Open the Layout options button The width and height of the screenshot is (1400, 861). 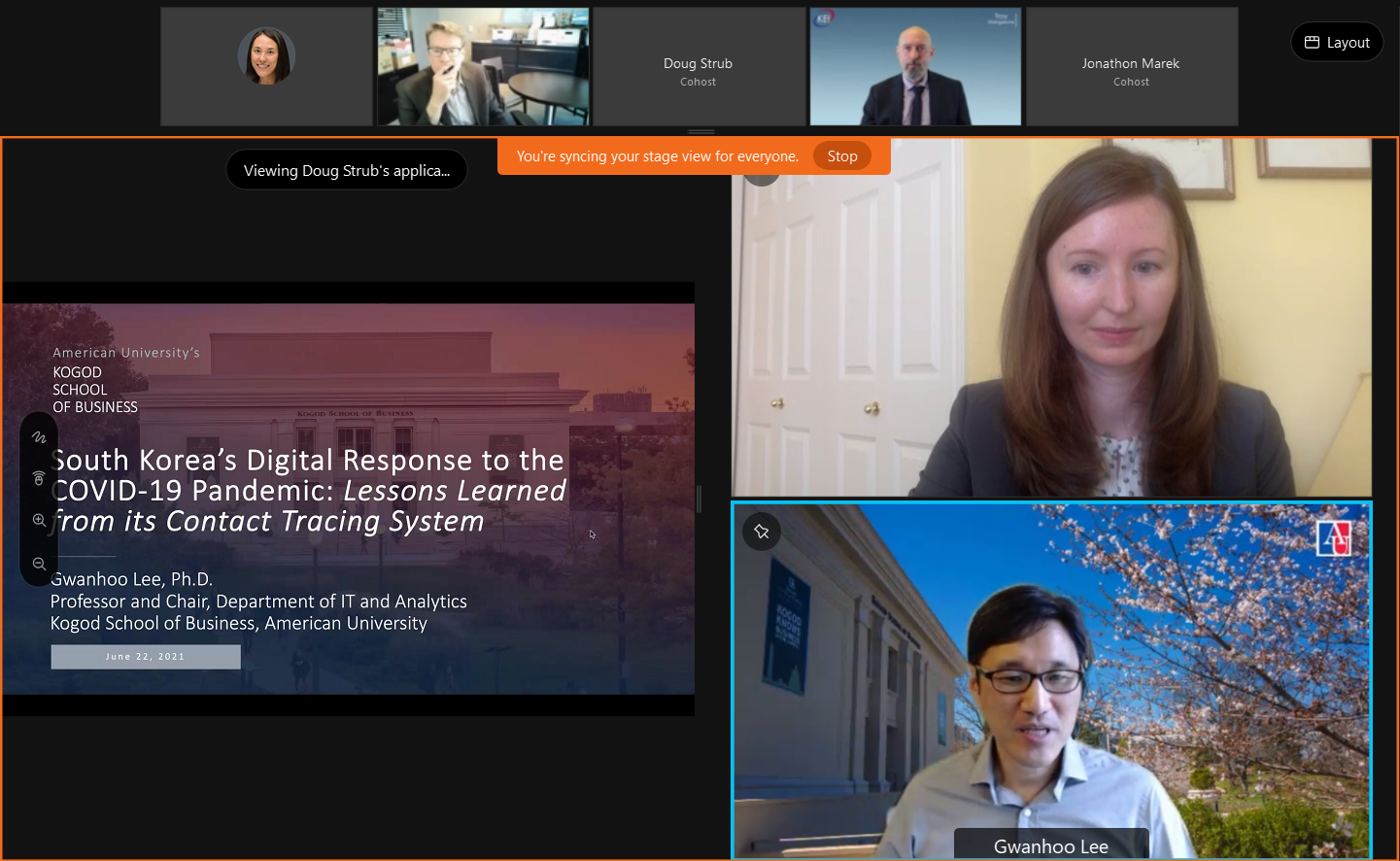1337,42
